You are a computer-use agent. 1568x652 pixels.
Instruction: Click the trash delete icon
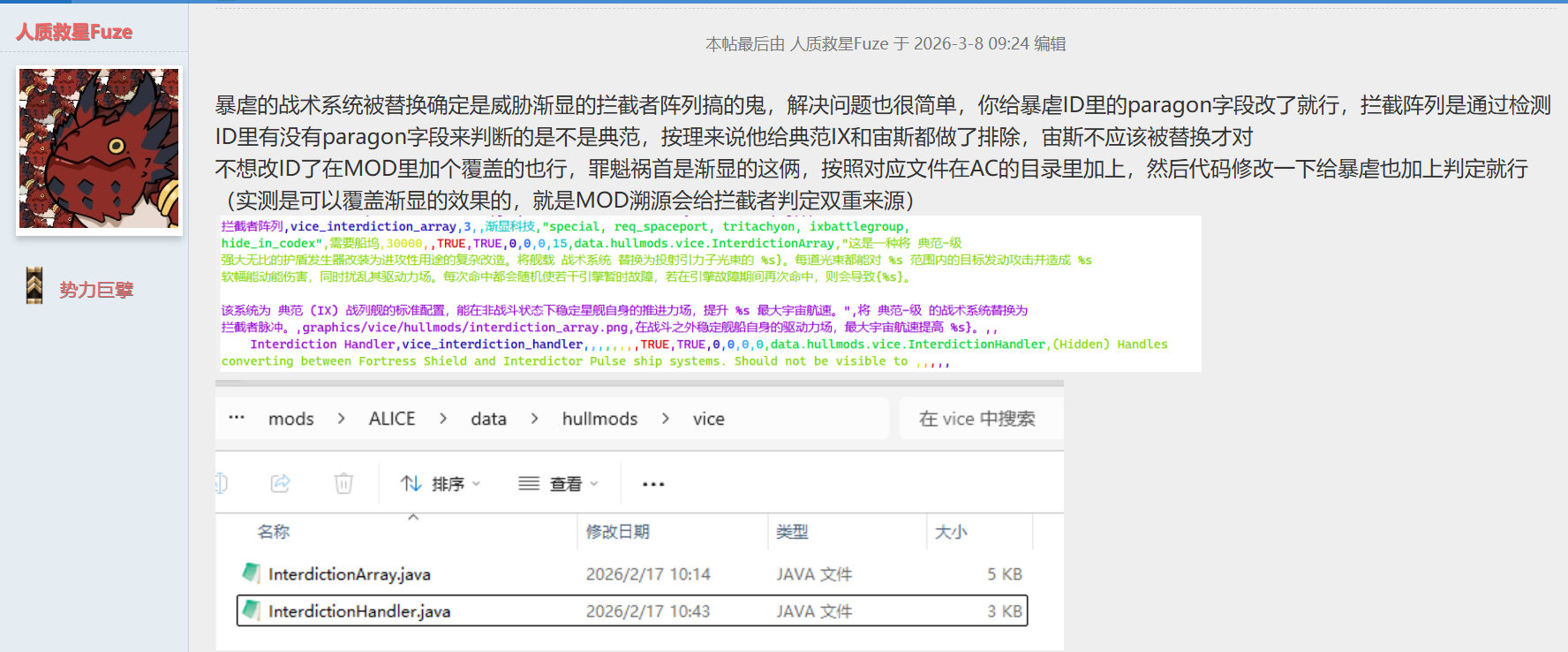pyautogui.click(x=343, y=483)
